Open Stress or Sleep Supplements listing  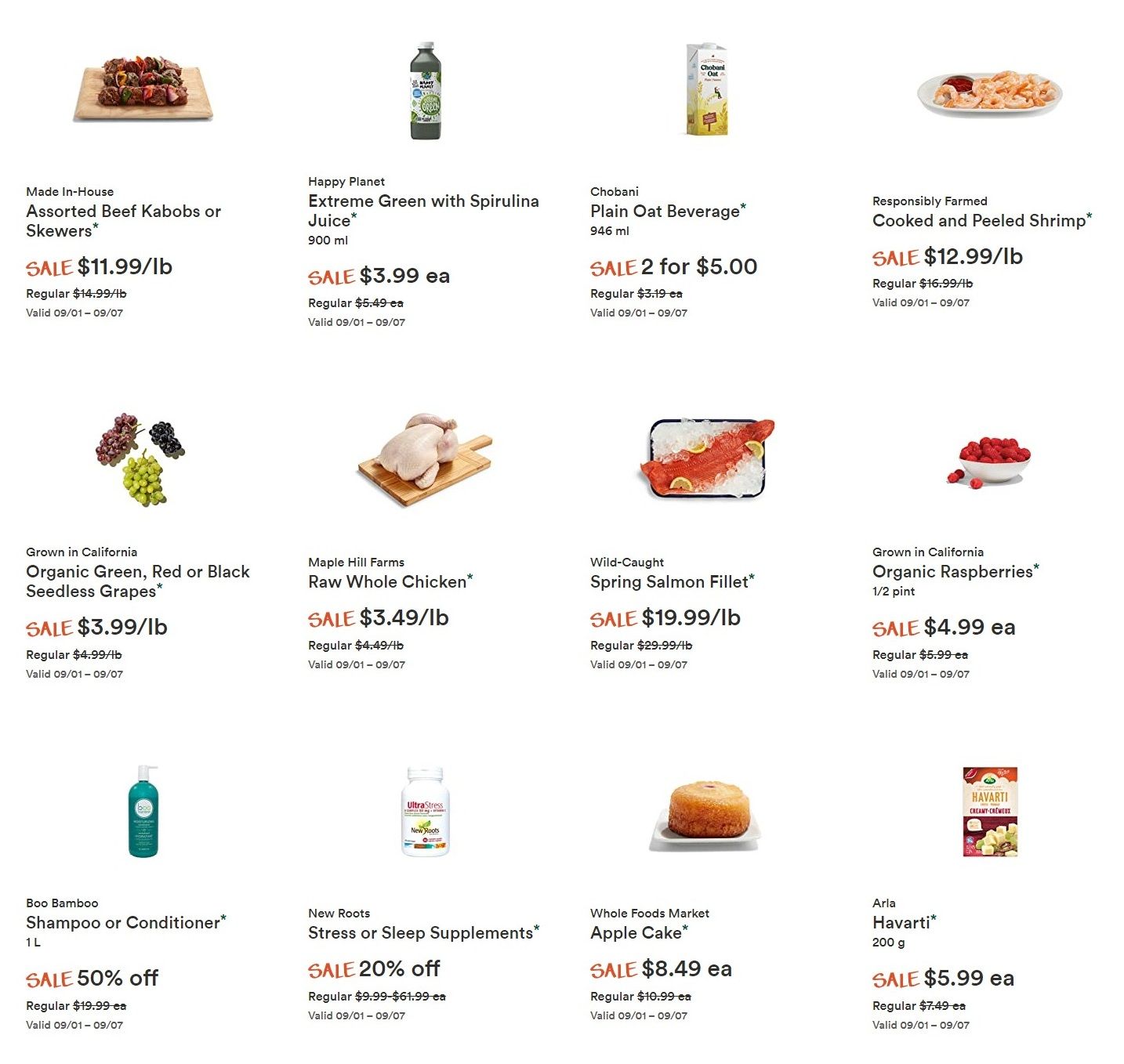click(421, 933)
